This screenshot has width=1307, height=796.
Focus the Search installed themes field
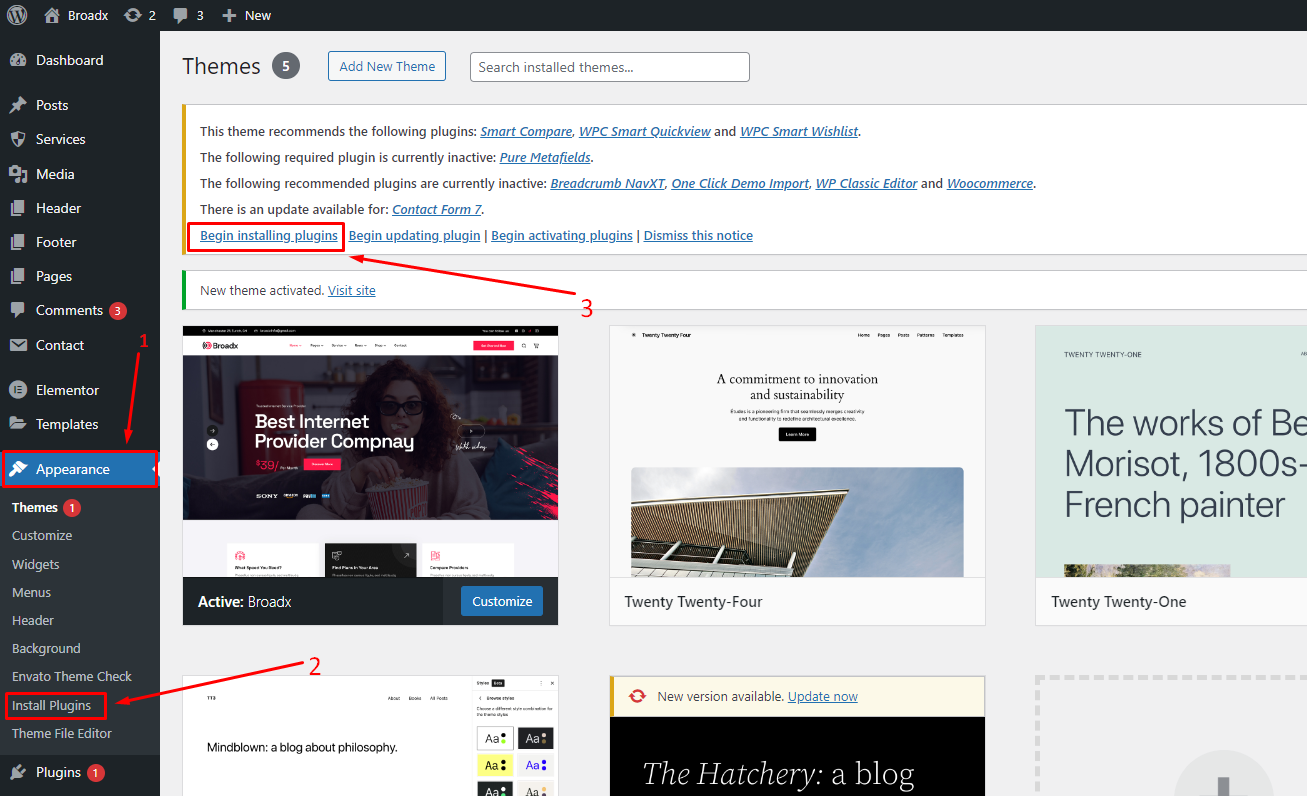coord(610,67)
